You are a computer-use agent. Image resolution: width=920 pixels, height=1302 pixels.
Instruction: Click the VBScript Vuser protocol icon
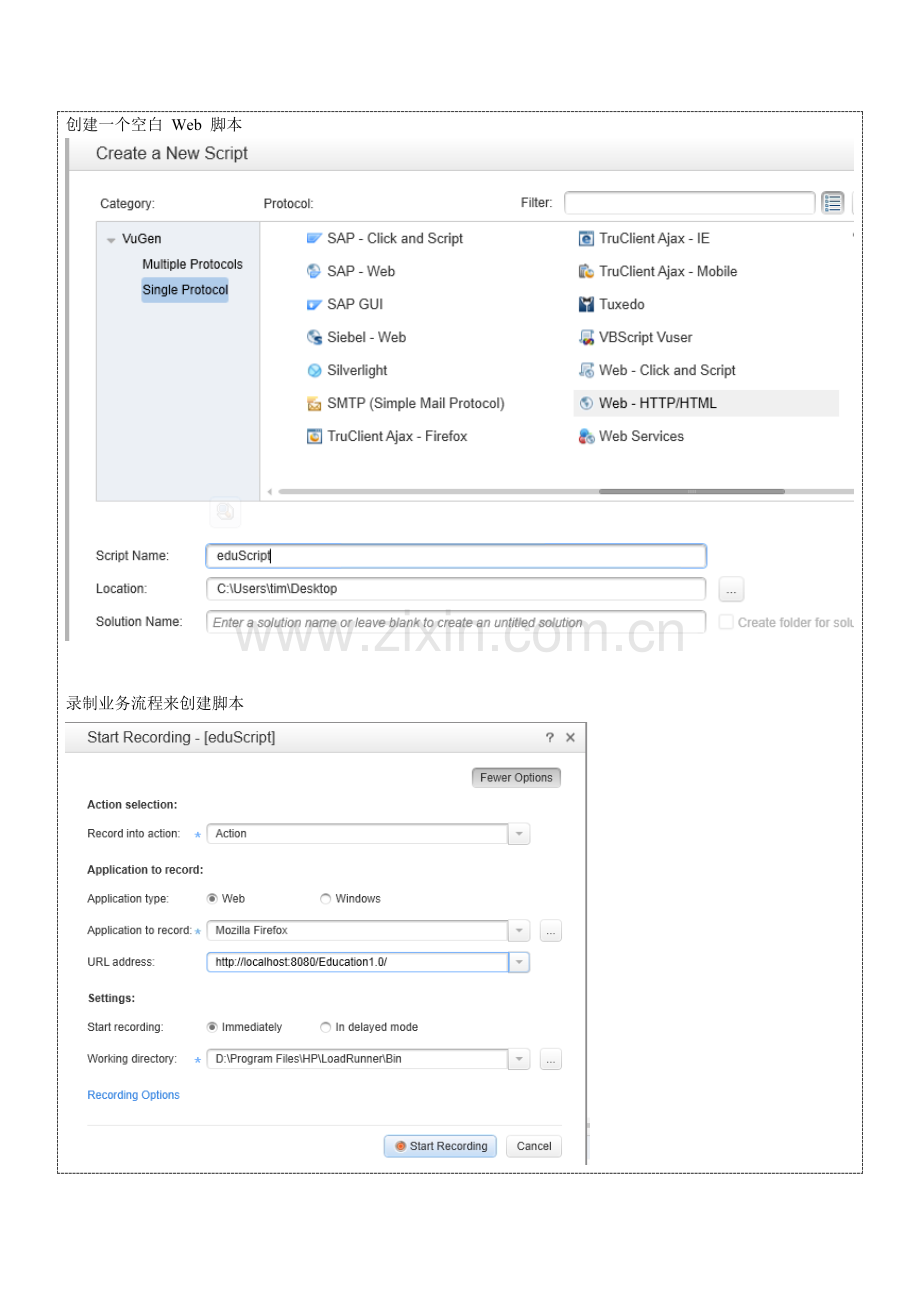[587, 337]
